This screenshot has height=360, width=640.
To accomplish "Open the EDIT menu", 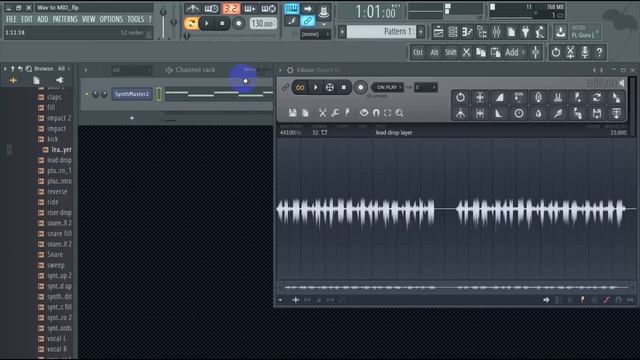I will pyautogui.click(x=27, y=19).
